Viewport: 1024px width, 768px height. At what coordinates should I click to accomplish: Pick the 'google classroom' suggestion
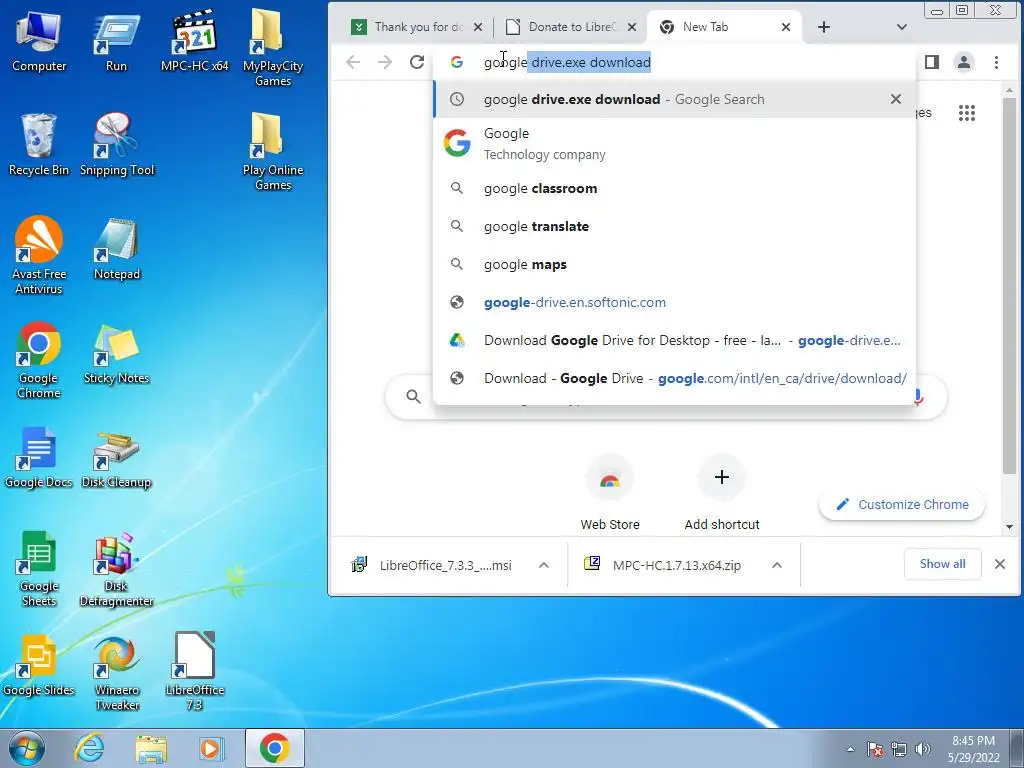tap(675, 189)
